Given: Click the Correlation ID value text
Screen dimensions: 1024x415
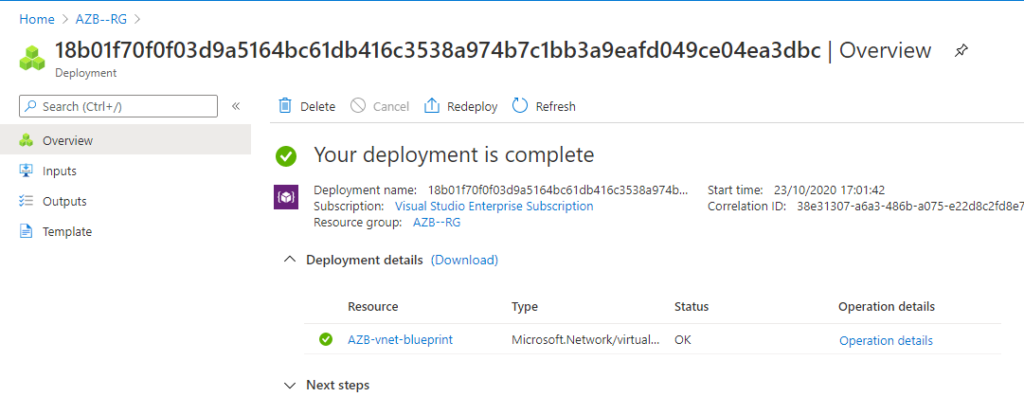Looking at the screenshot, I should coord(910,207).
